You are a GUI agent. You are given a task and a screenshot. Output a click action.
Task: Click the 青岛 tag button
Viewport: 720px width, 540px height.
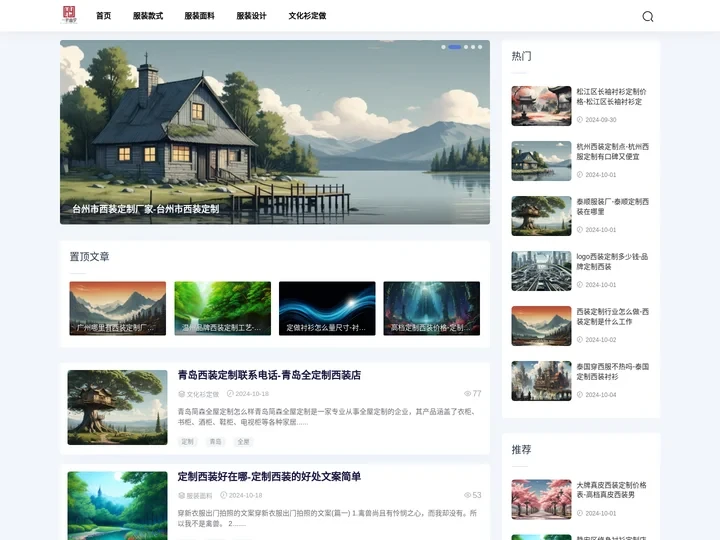[215, 441]
